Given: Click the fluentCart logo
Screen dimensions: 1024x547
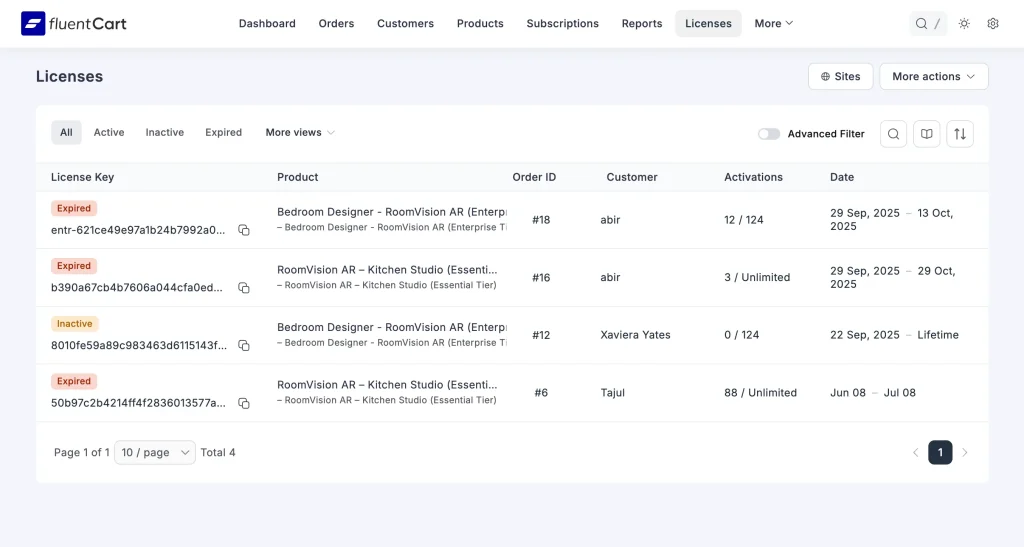Looking at the screenshot, I should point(73,23).
